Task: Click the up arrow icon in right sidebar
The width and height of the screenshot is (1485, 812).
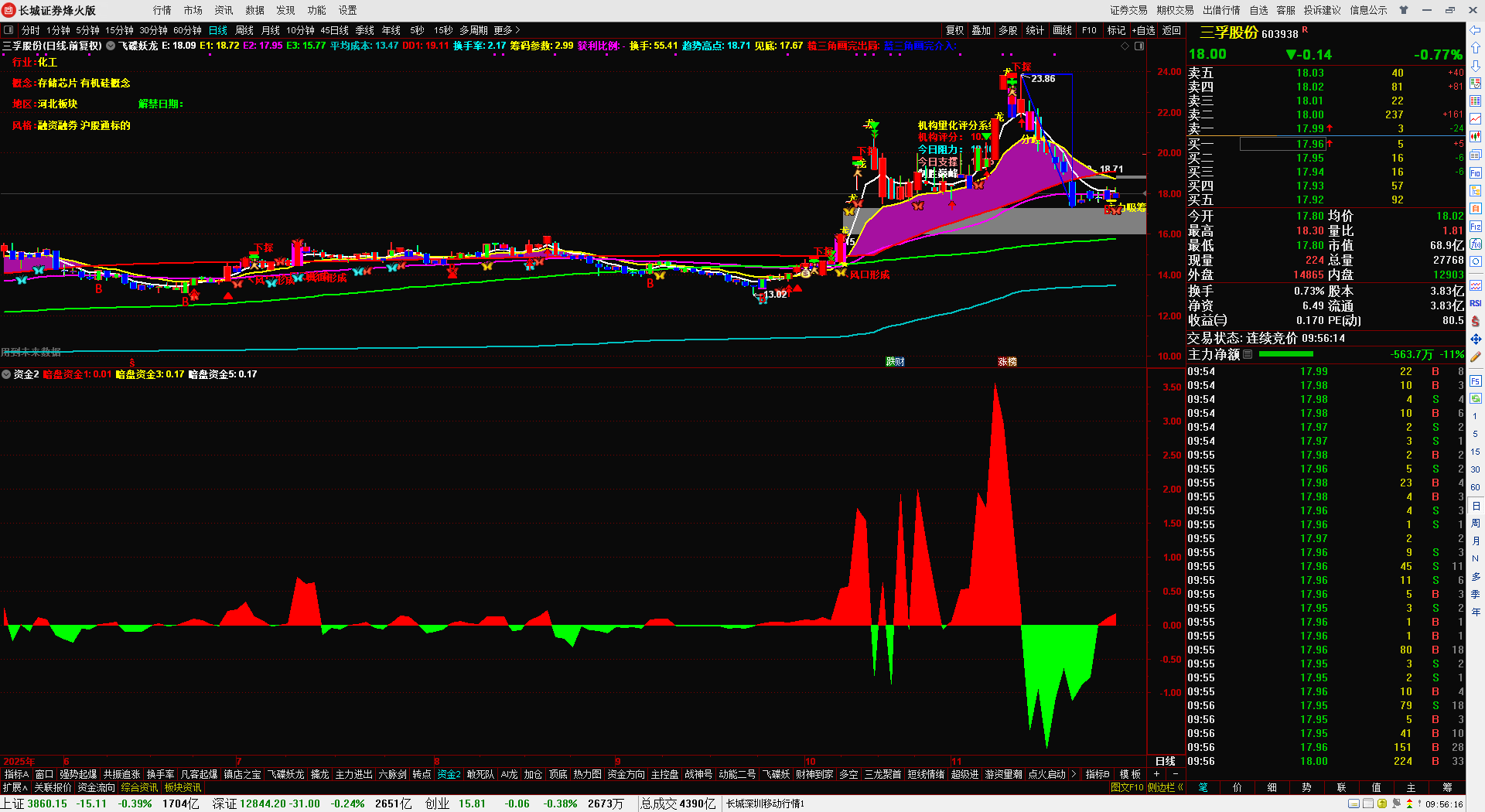Action: point(1475,48)
